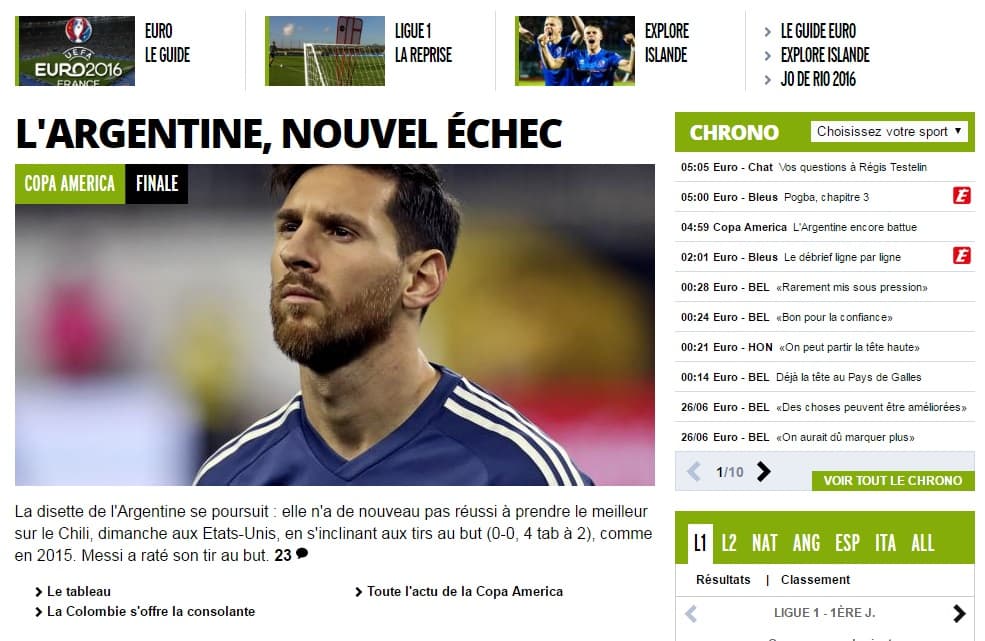Click the Voir tout le chrono button
The height and width of the screenshot is (641, 985).
[893, 481]
